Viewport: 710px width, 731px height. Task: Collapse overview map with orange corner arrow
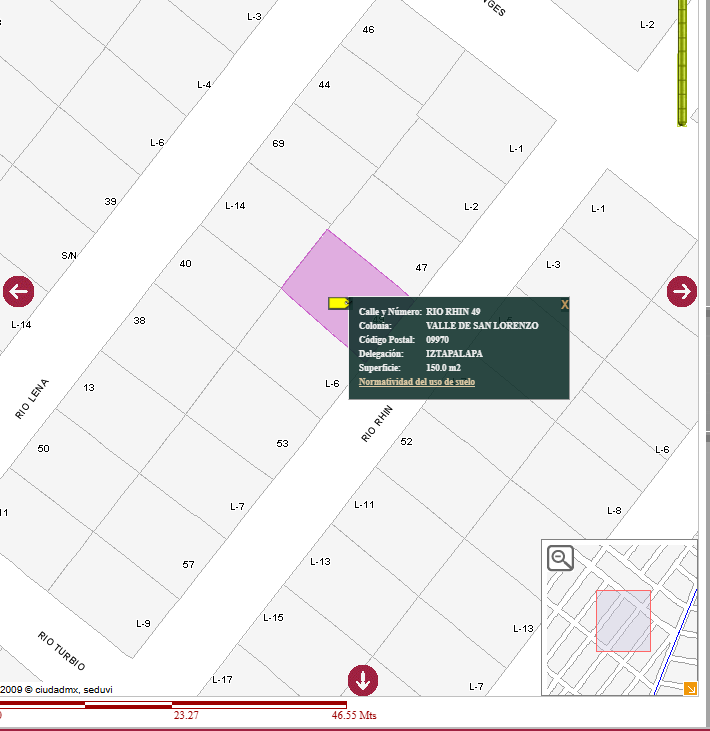point(690,689)
